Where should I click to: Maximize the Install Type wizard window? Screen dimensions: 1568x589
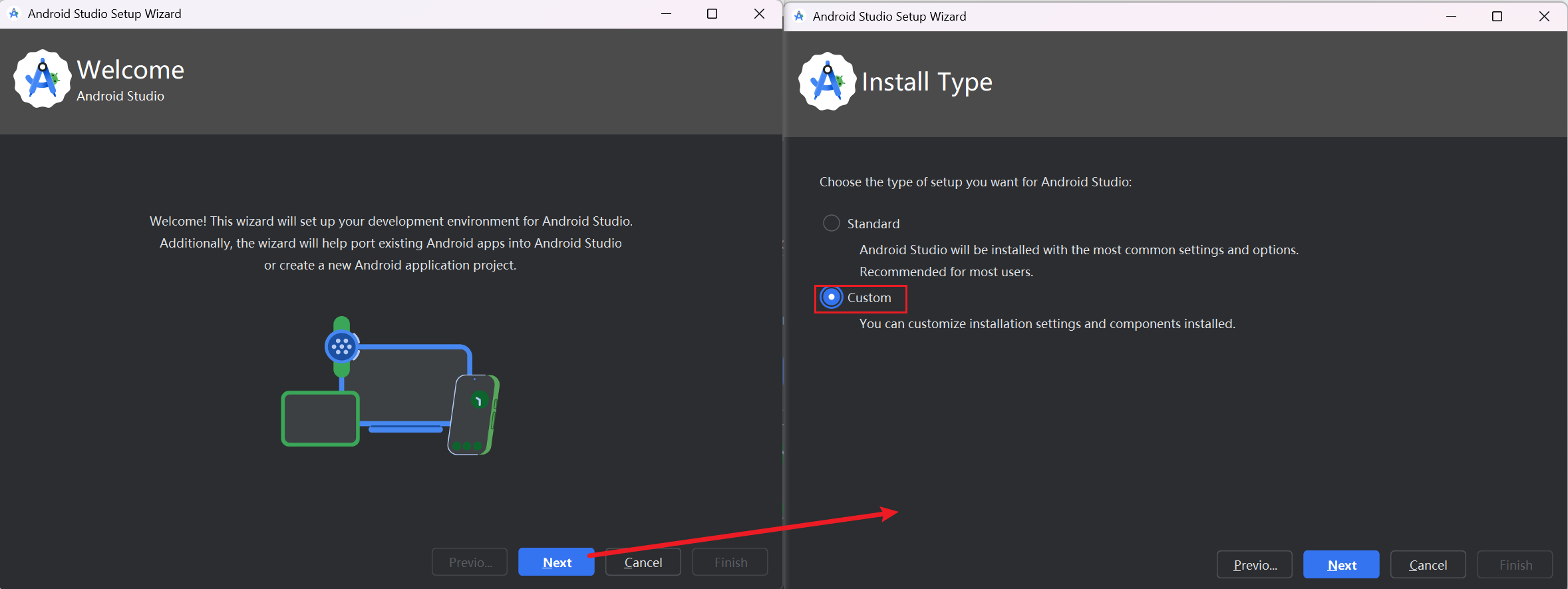pos(1497,16)
